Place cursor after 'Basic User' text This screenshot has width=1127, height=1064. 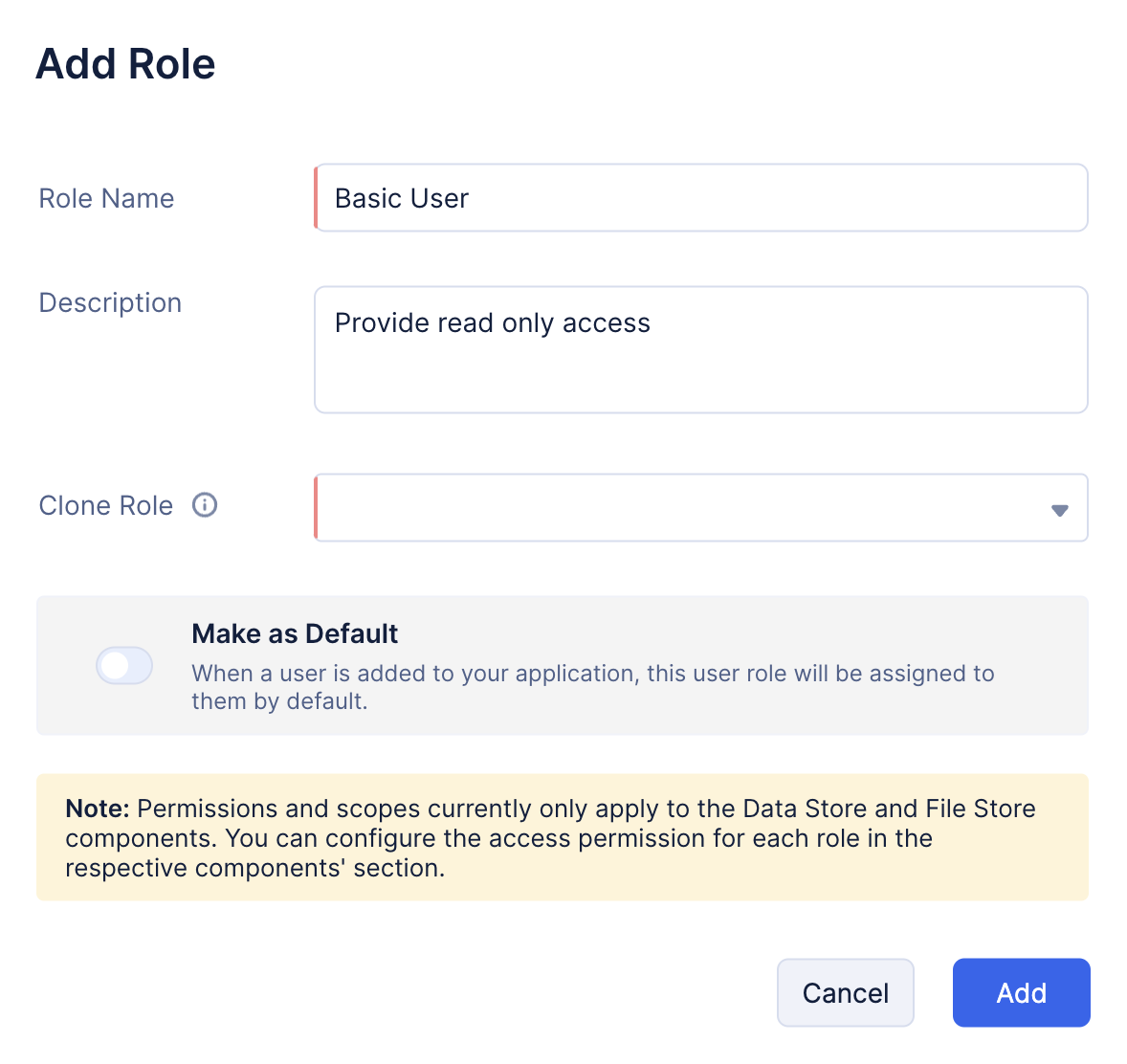click(x=472, y=198)
